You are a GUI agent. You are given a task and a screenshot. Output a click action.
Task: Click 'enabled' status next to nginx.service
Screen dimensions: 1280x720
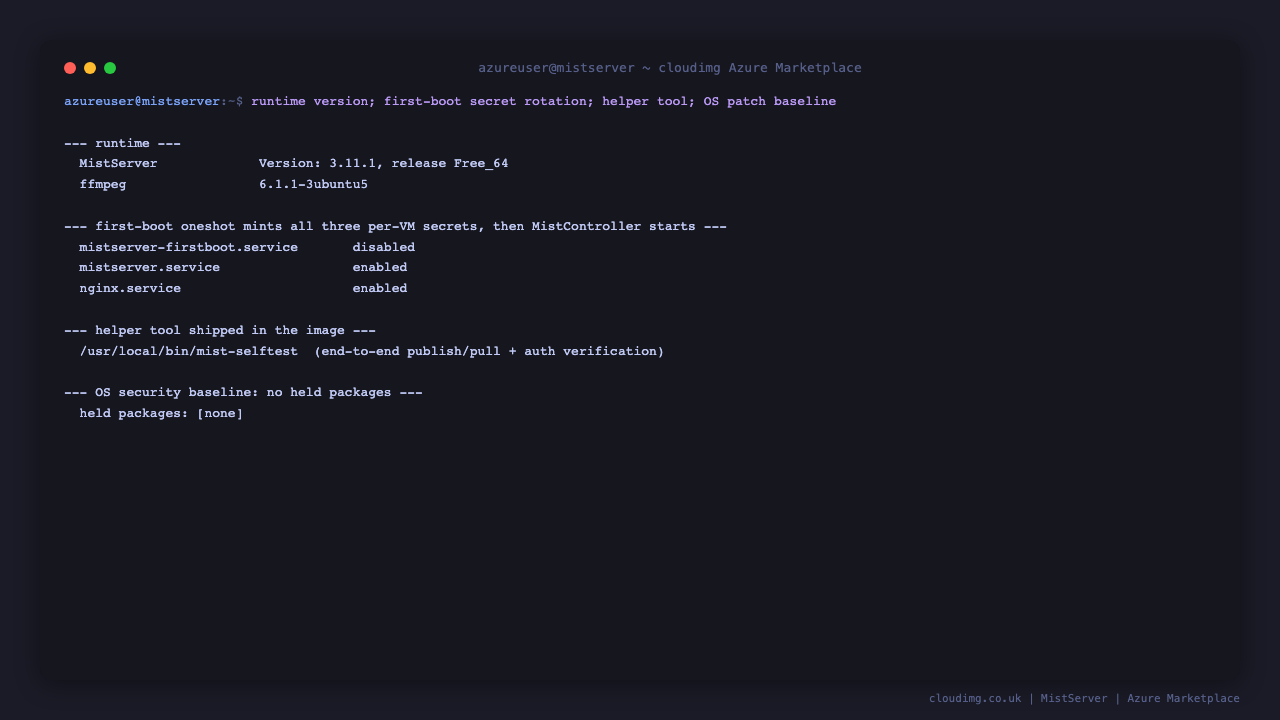pyautogui.click(x=379, y=288)
